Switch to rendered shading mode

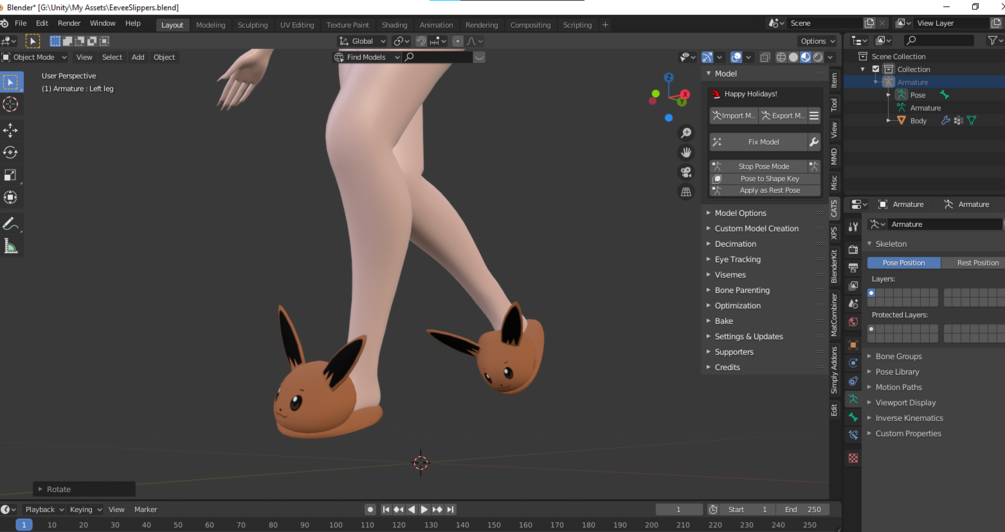click(x=818, y=57)
